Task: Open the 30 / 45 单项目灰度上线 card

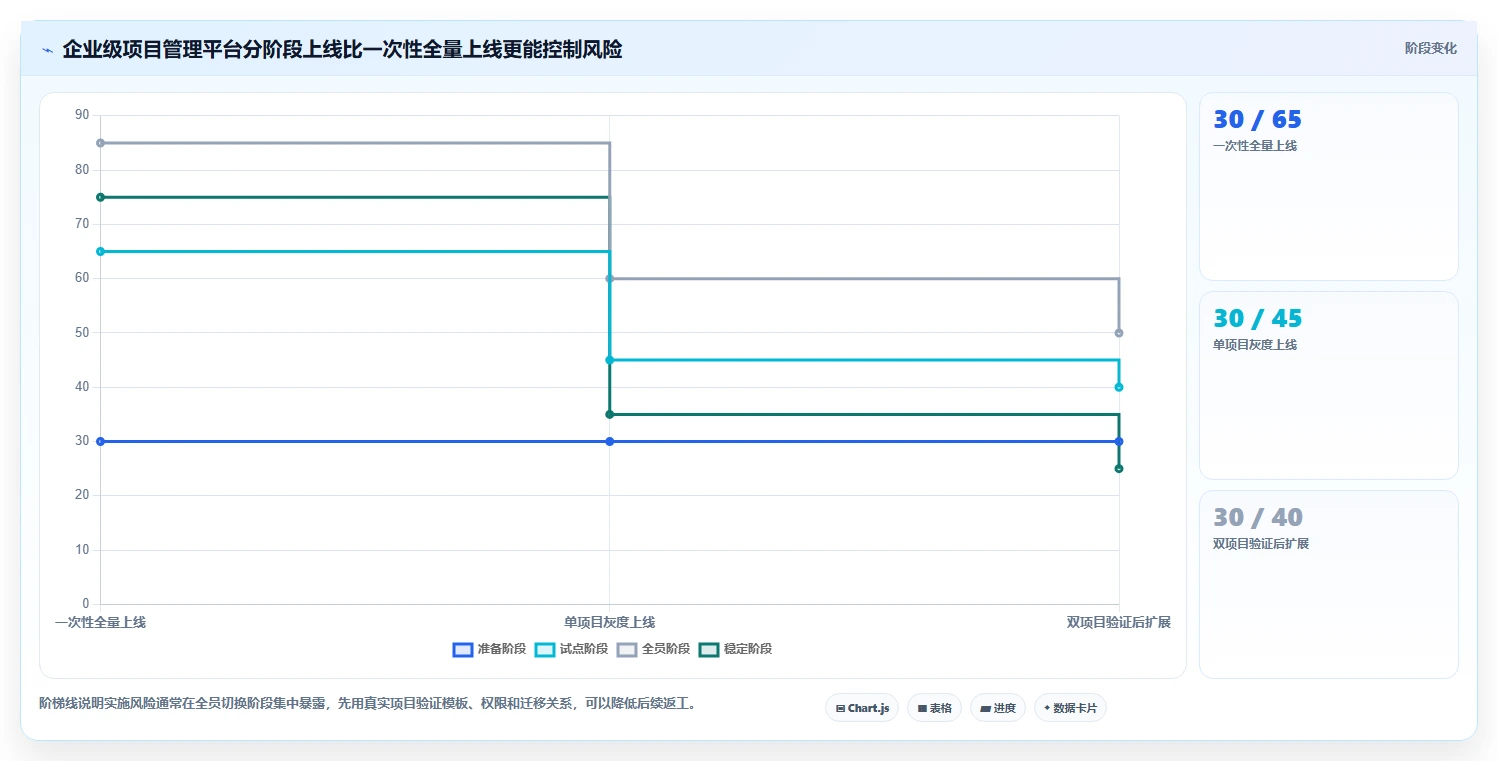Action: coord(1328,386)
